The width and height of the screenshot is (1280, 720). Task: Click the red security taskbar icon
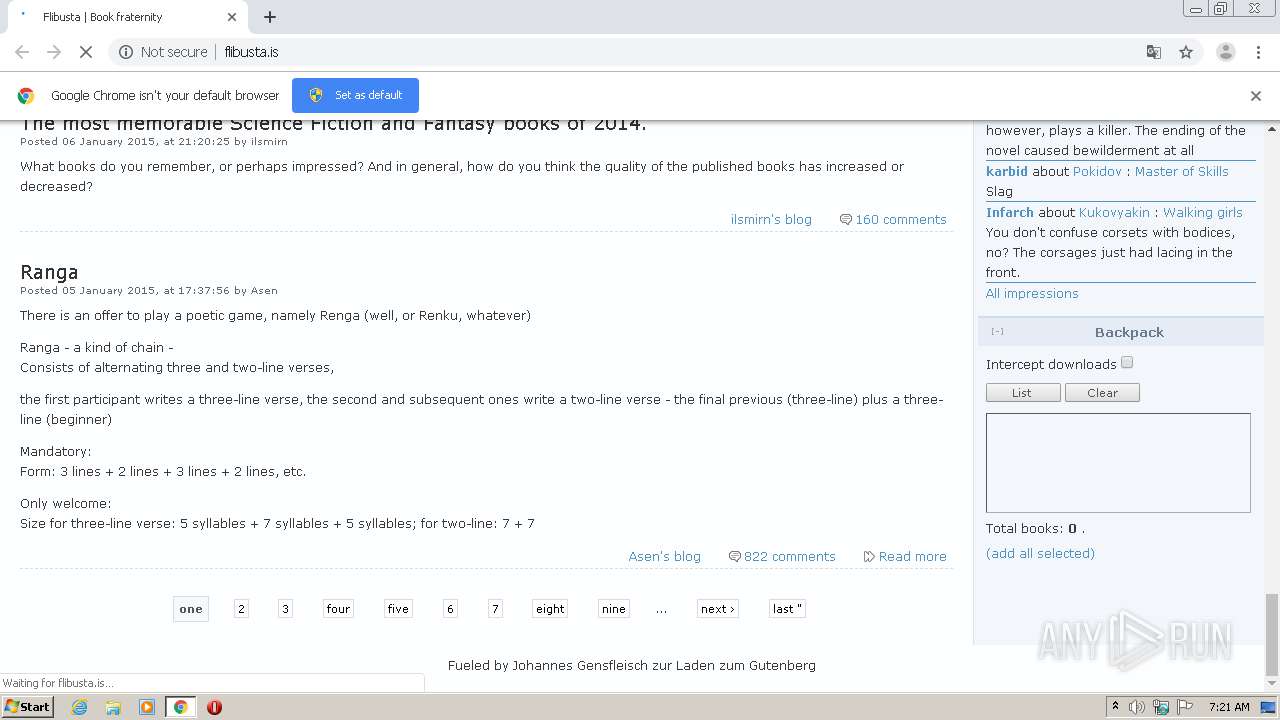click(x=214, y=707)
